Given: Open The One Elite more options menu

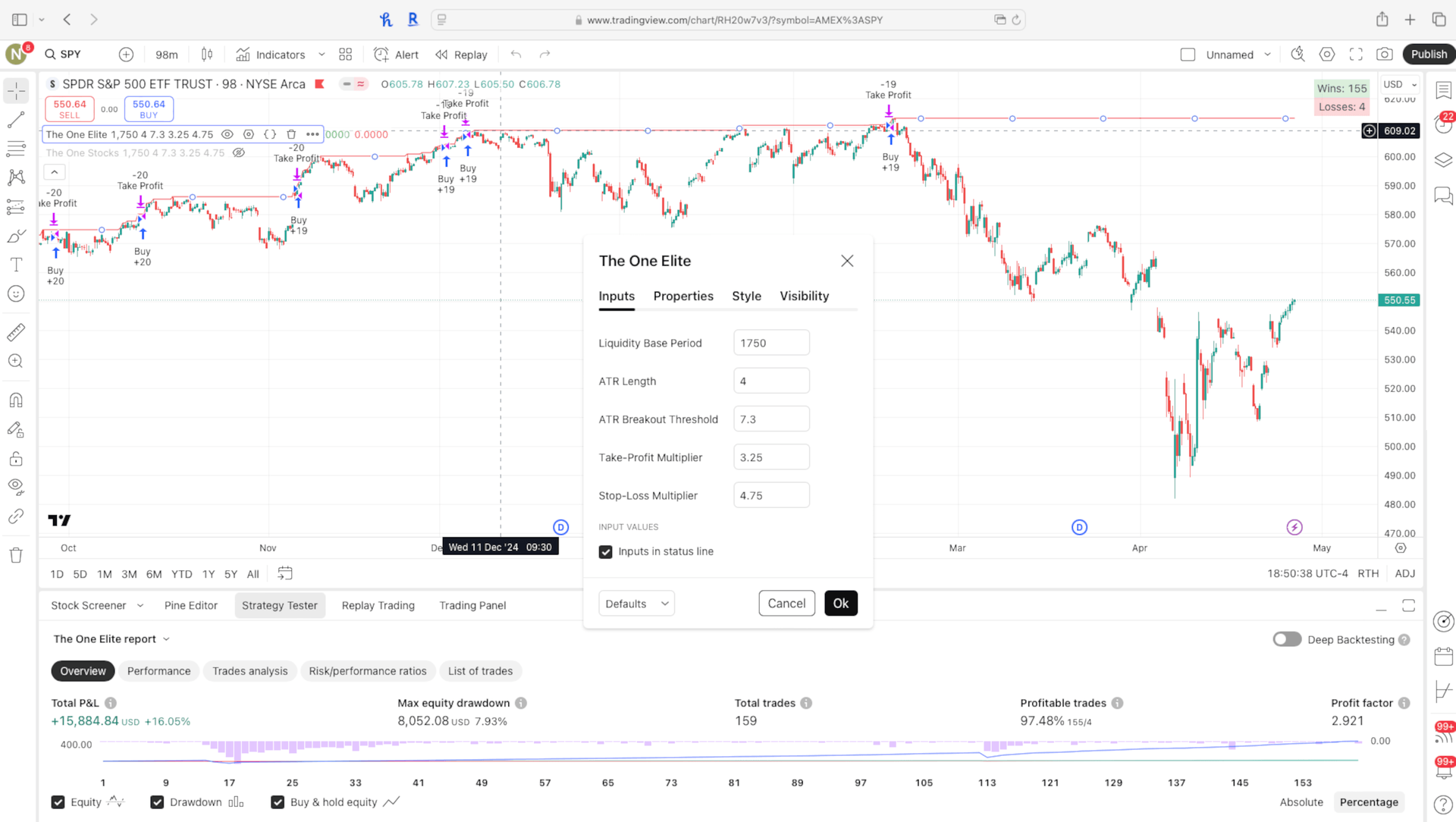Looking at the screenshot, I should [x=312, y=134].
